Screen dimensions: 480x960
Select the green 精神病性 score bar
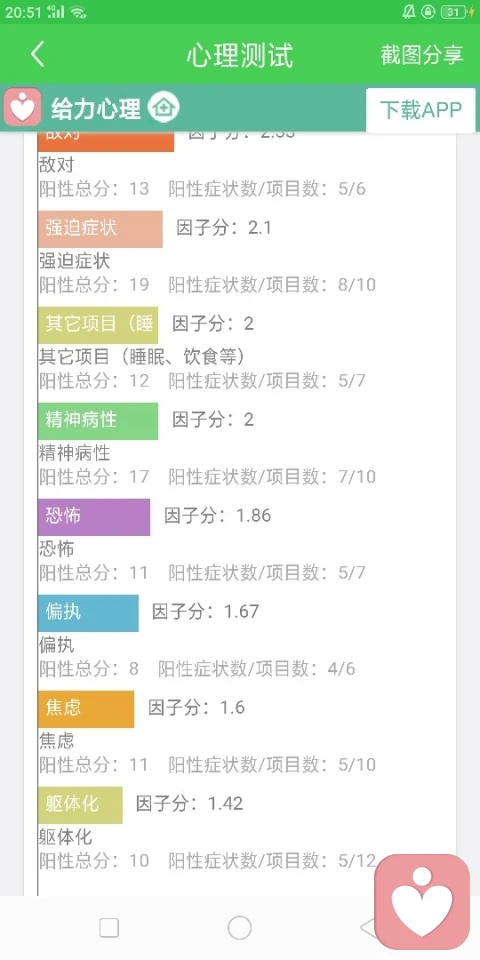pyautogui.click(x=98, y=421)
